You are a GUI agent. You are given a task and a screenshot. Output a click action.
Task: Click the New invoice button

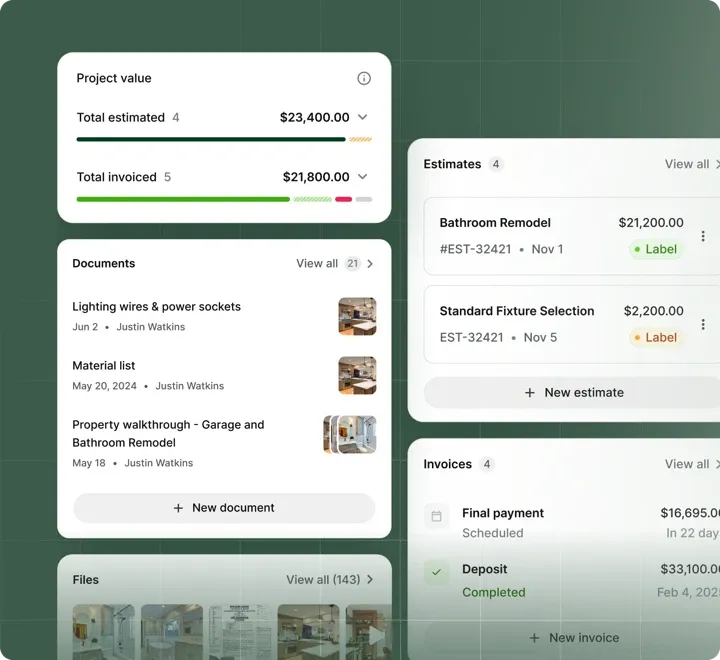click(x=573, y=637)
